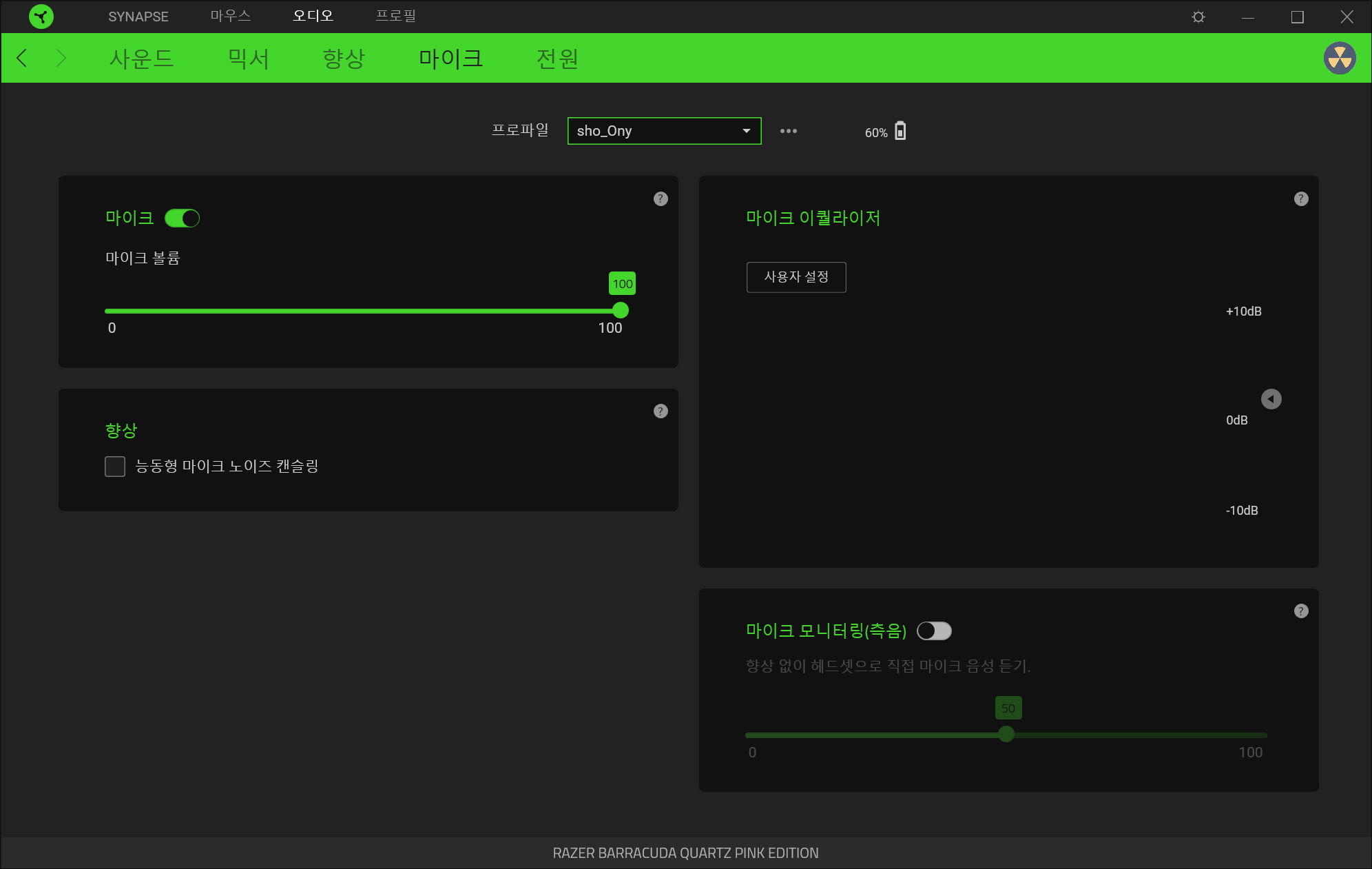1372x869 pixels.
Task: Switch to the 믹서 tab
Action: pos(248,59)
